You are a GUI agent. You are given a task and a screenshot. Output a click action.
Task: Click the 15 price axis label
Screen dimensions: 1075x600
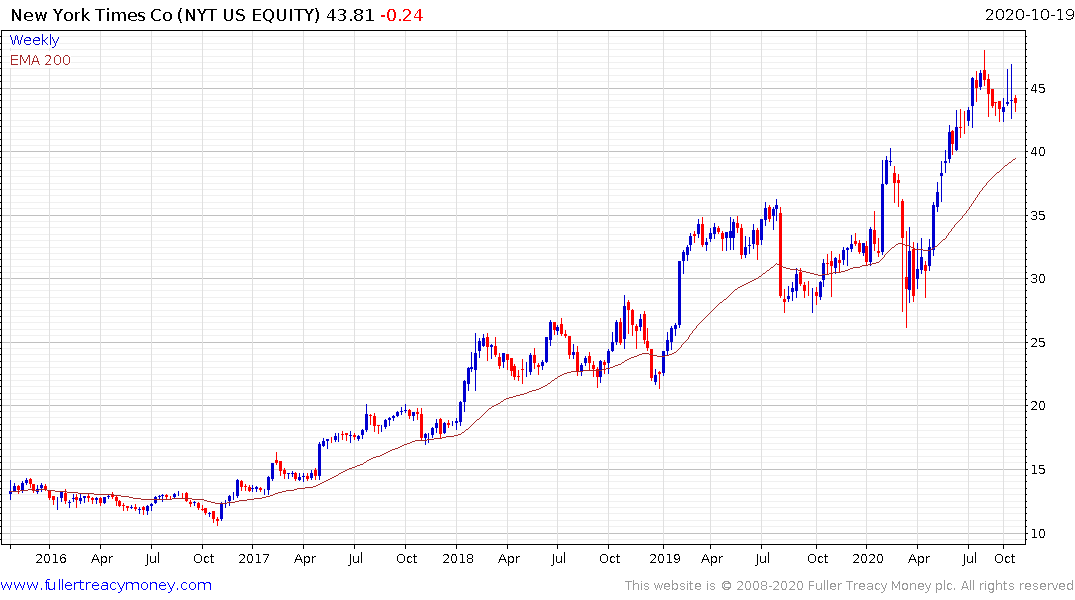click(x=1037, y=470)
